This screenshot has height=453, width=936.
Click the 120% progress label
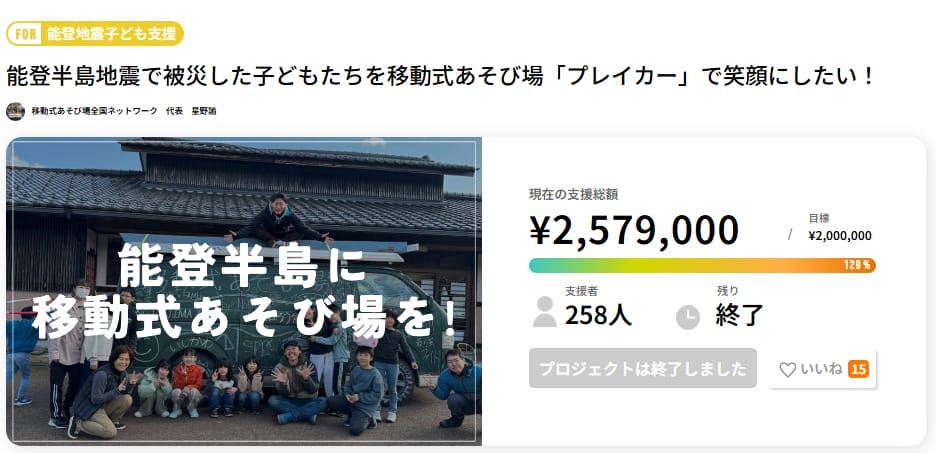(x=858, y=265)
